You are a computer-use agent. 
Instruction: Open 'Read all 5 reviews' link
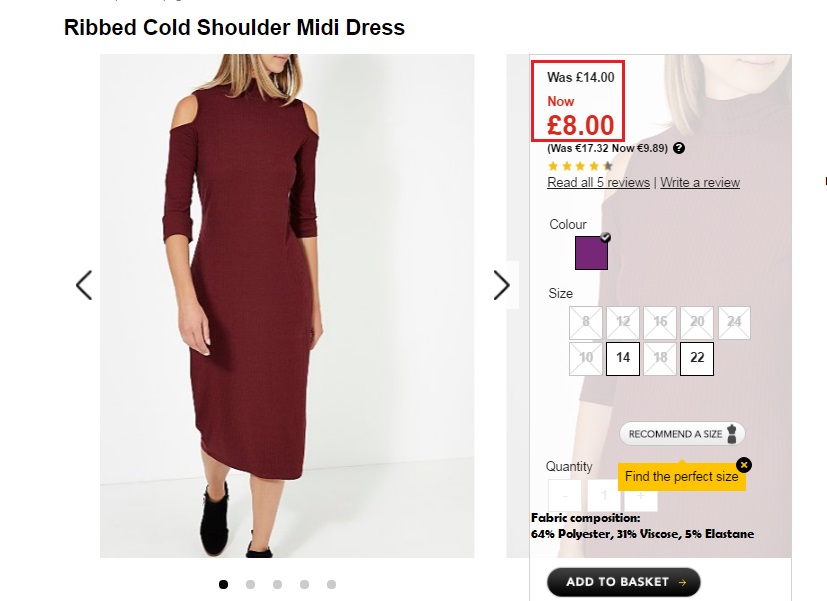pyautogui.click(x=598, y=183)
